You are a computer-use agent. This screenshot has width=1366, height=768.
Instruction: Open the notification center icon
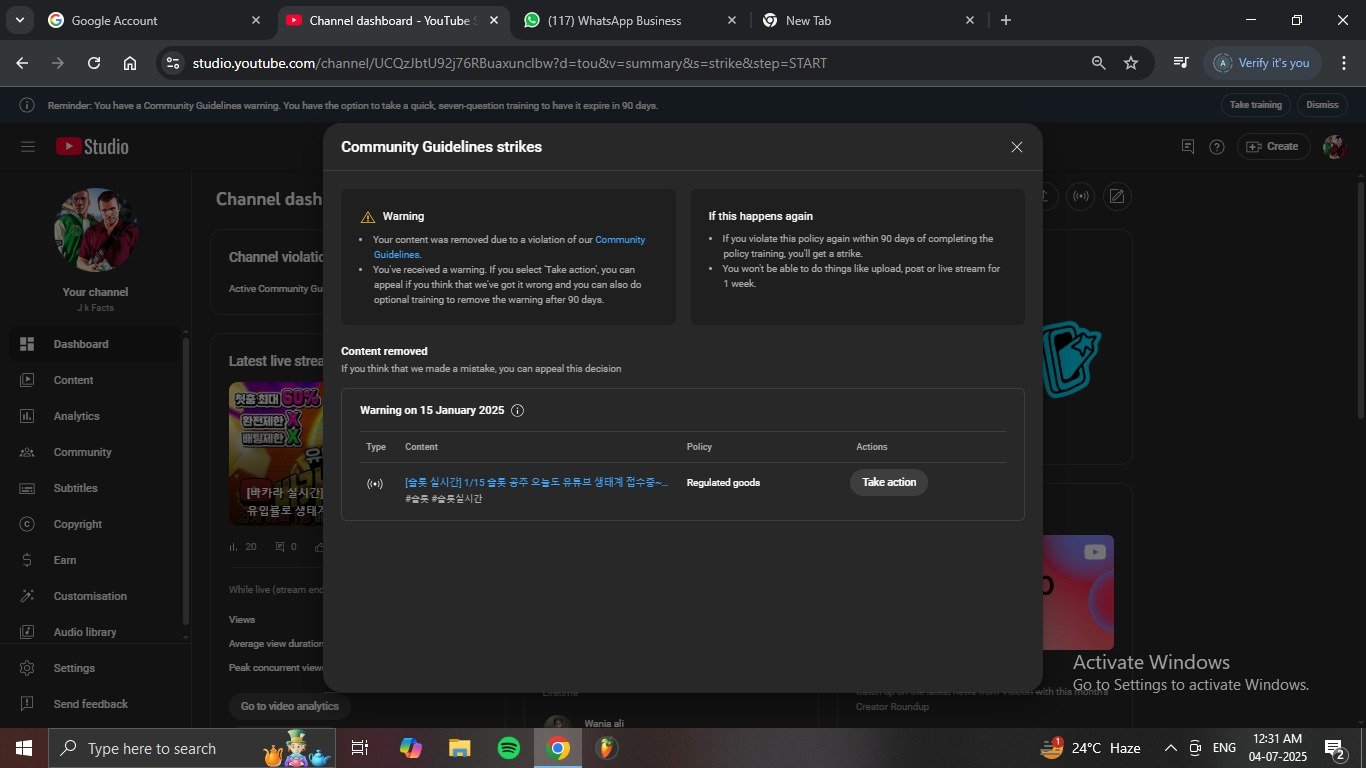click(x=1334, y=748)
